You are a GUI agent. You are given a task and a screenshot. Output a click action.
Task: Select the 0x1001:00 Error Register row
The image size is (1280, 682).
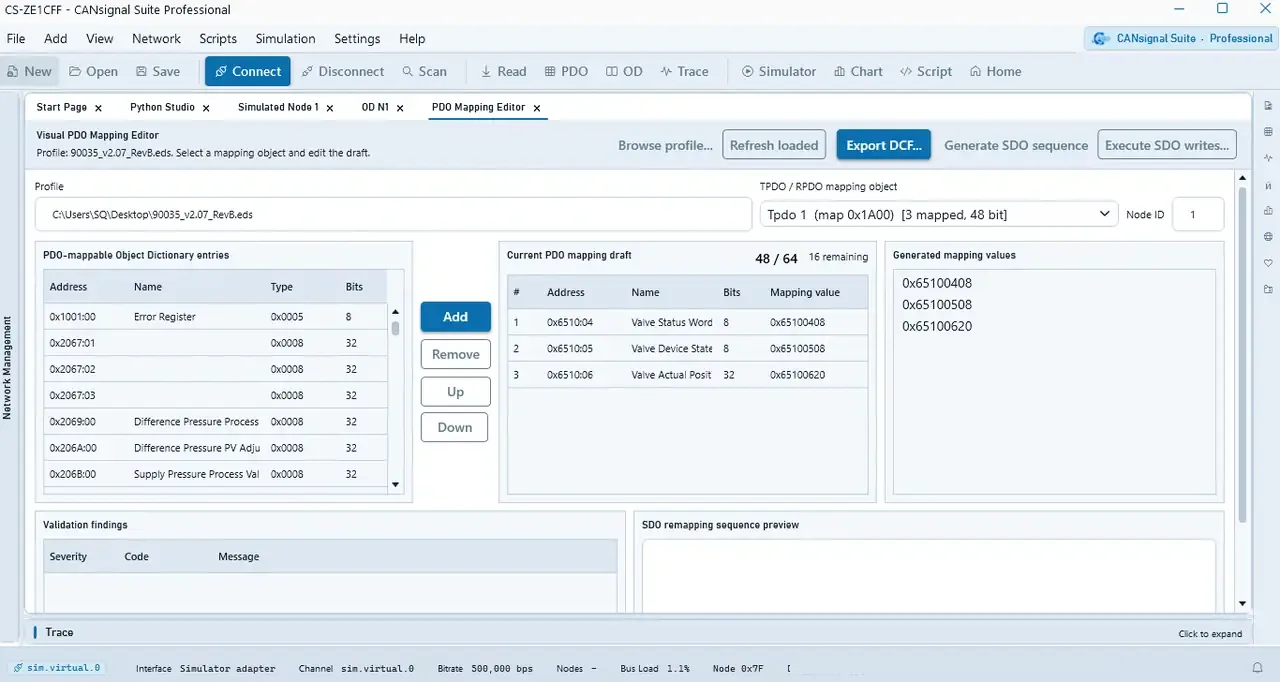(x=216, y=317)
